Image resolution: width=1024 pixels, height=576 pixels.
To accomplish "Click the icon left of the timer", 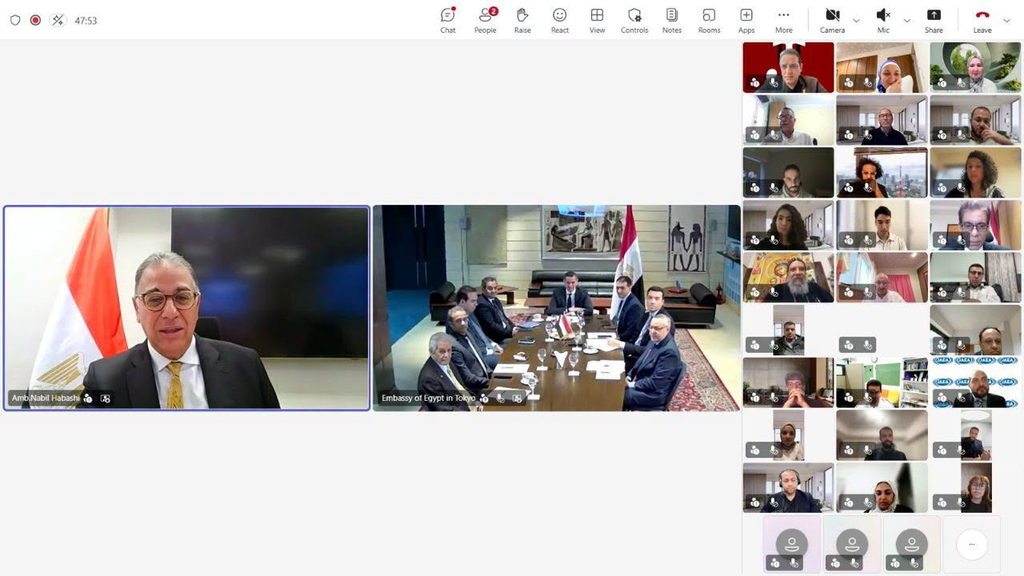I will (57, 20).
